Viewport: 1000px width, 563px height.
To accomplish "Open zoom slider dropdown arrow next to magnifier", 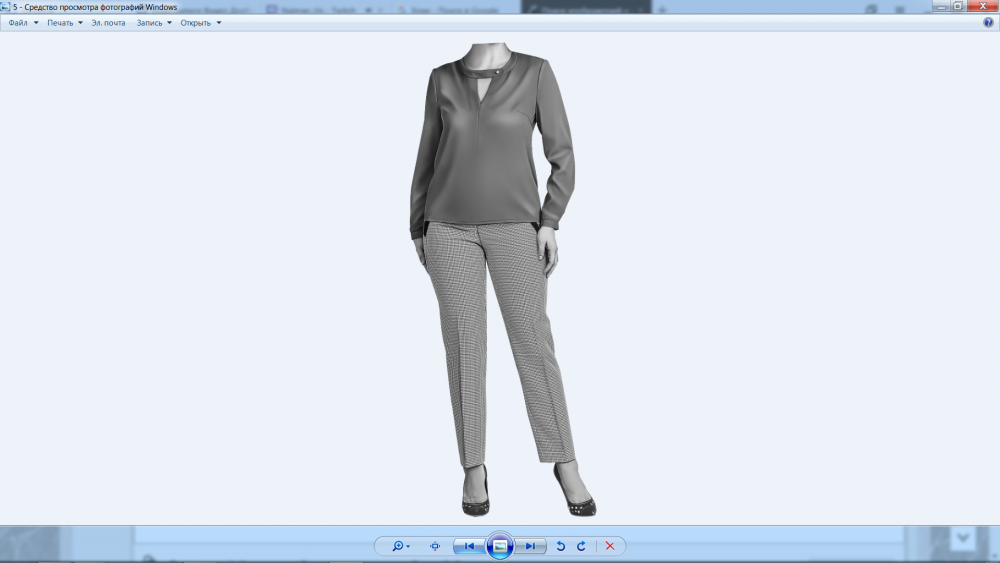I will [x=408, y=547].
